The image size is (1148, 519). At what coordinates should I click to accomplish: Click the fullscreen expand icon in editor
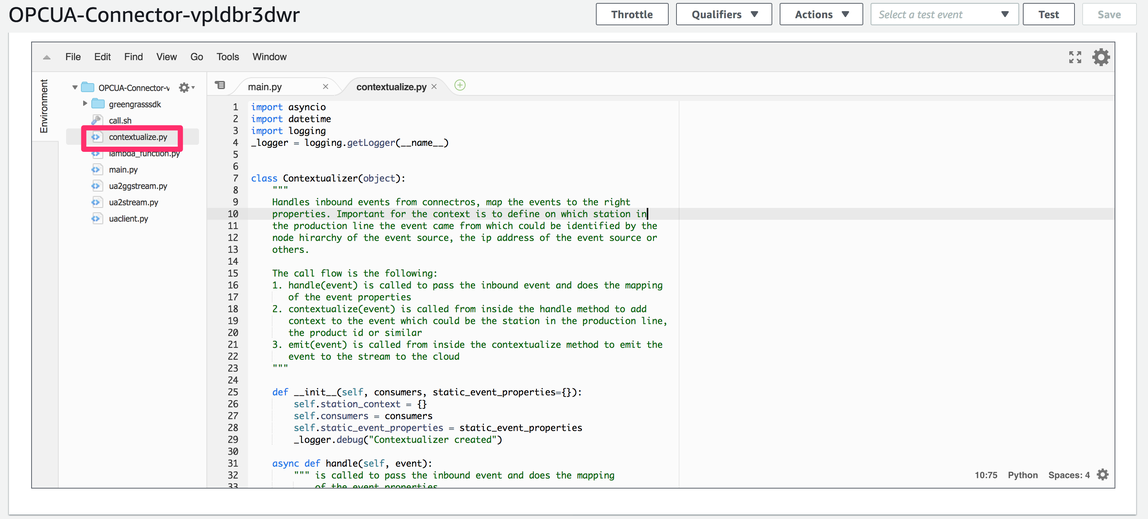tap(1075, 58)
